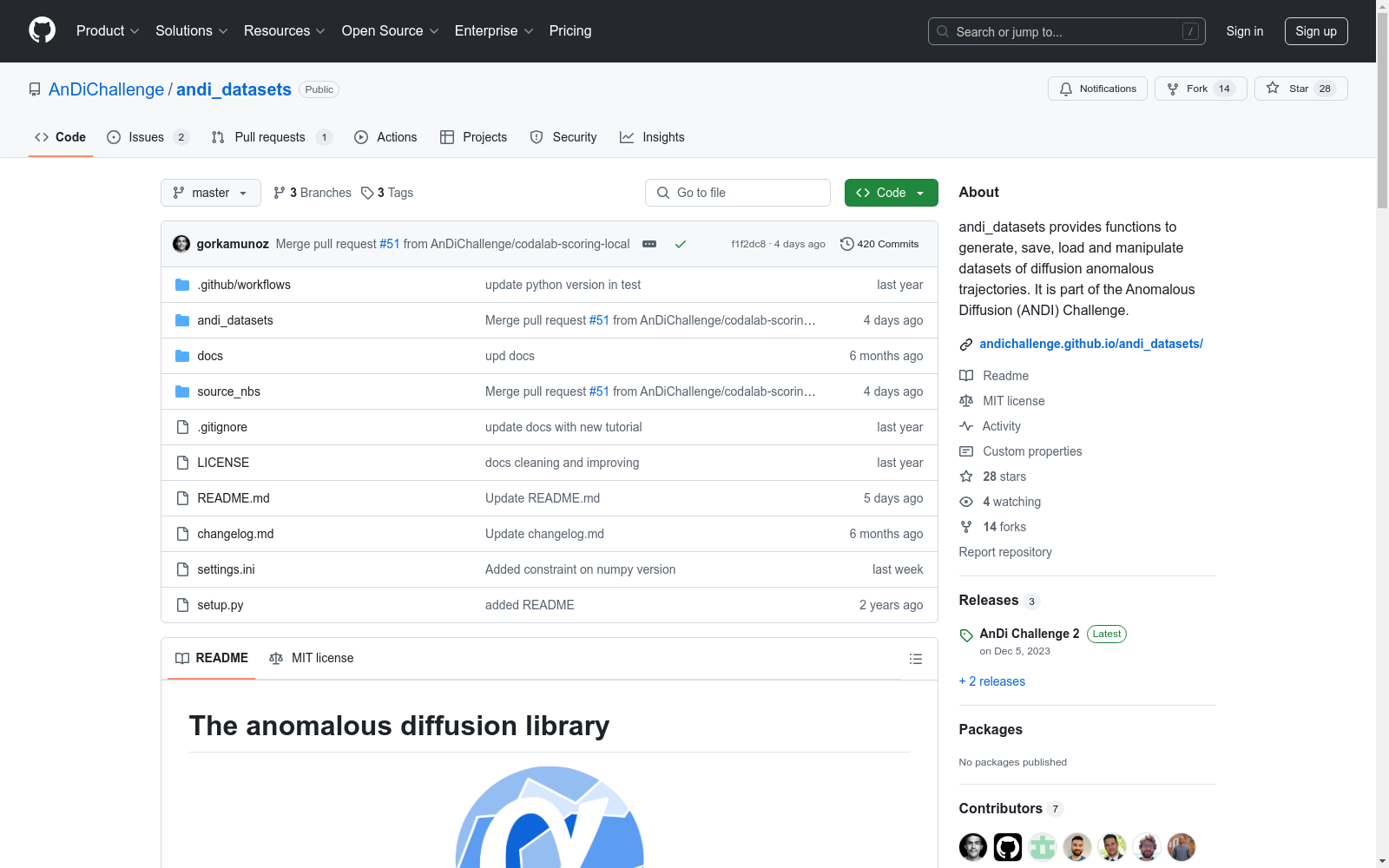
Task: Select the MIT license tab in the README panel
Action: pyautogui.click(x=312, y=658)
